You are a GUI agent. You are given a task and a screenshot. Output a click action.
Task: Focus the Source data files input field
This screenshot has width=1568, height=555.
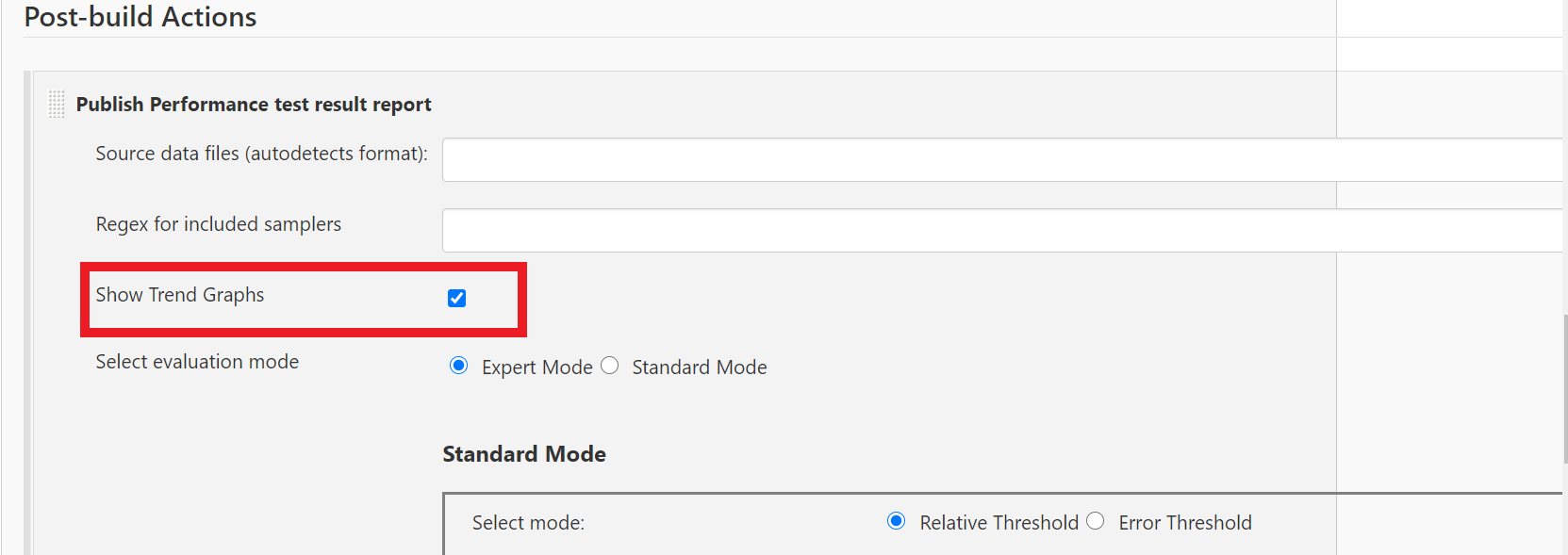[x=1002, y=159]
